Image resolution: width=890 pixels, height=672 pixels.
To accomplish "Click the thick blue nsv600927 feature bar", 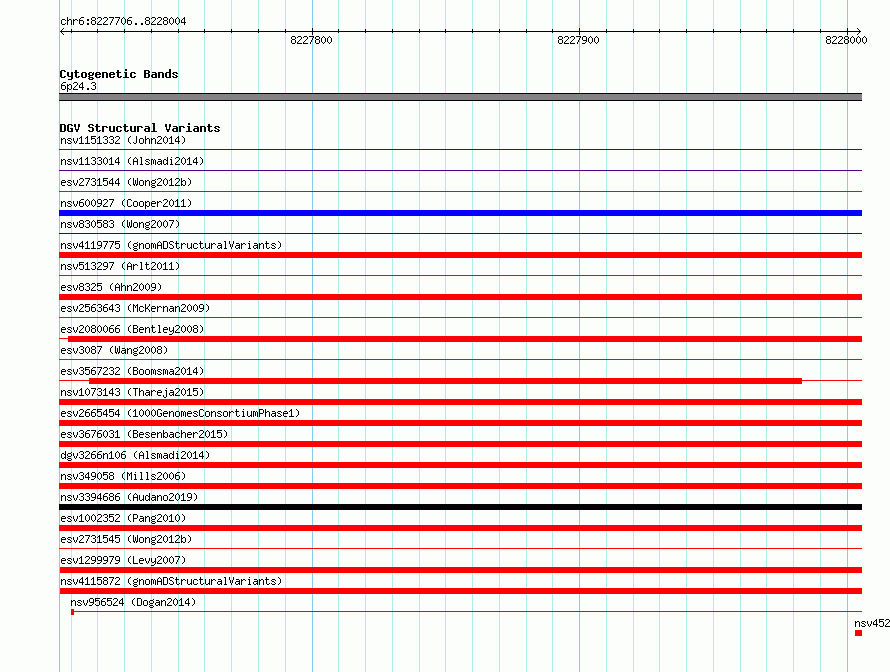I will coord(460,213).
